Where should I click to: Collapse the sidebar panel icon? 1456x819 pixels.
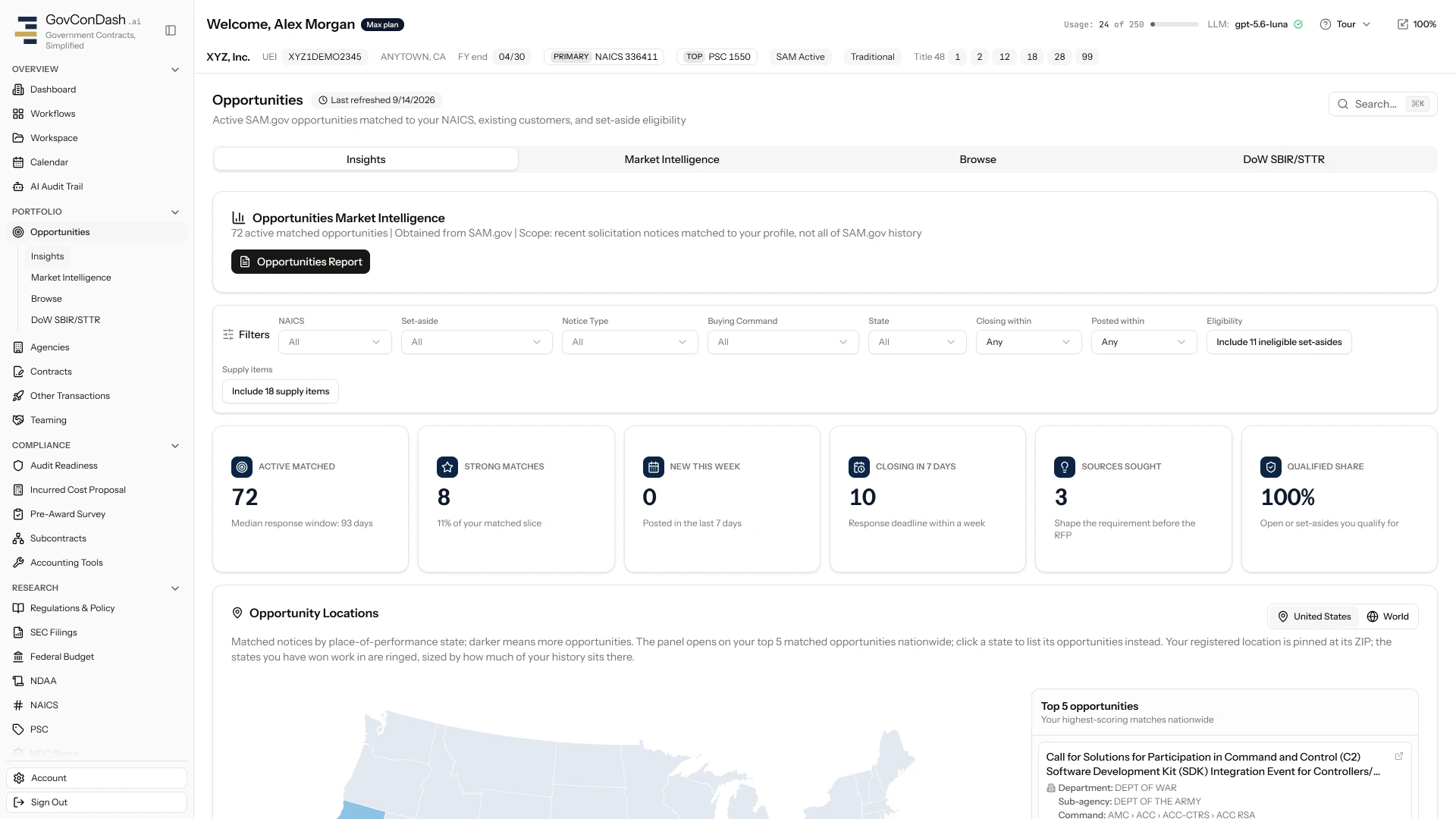click(x=171, y=30)
